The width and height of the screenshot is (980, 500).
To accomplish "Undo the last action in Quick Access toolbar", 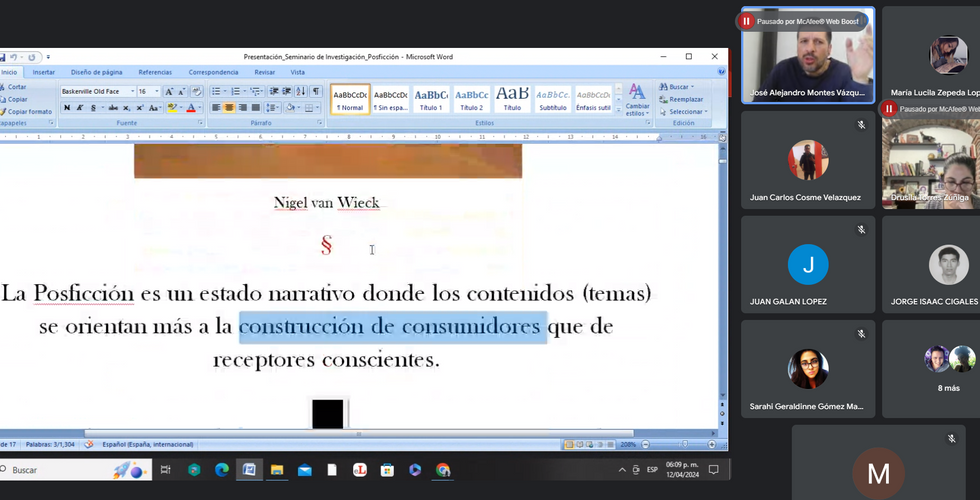I will pyautogui.click(x=12, y=57).
